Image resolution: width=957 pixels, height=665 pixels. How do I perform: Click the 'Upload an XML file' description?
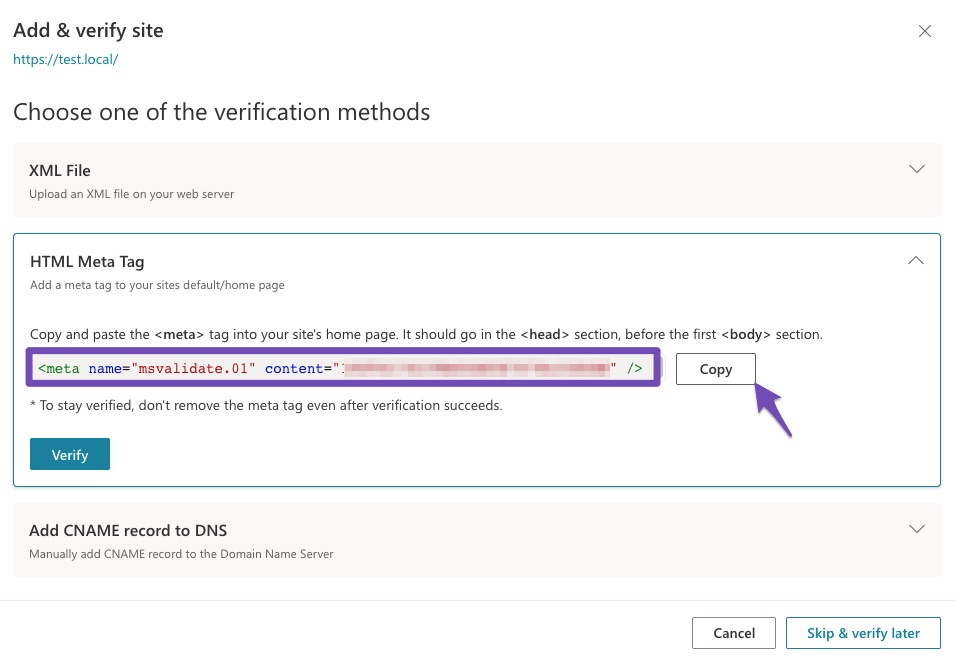tap(131, 194)
